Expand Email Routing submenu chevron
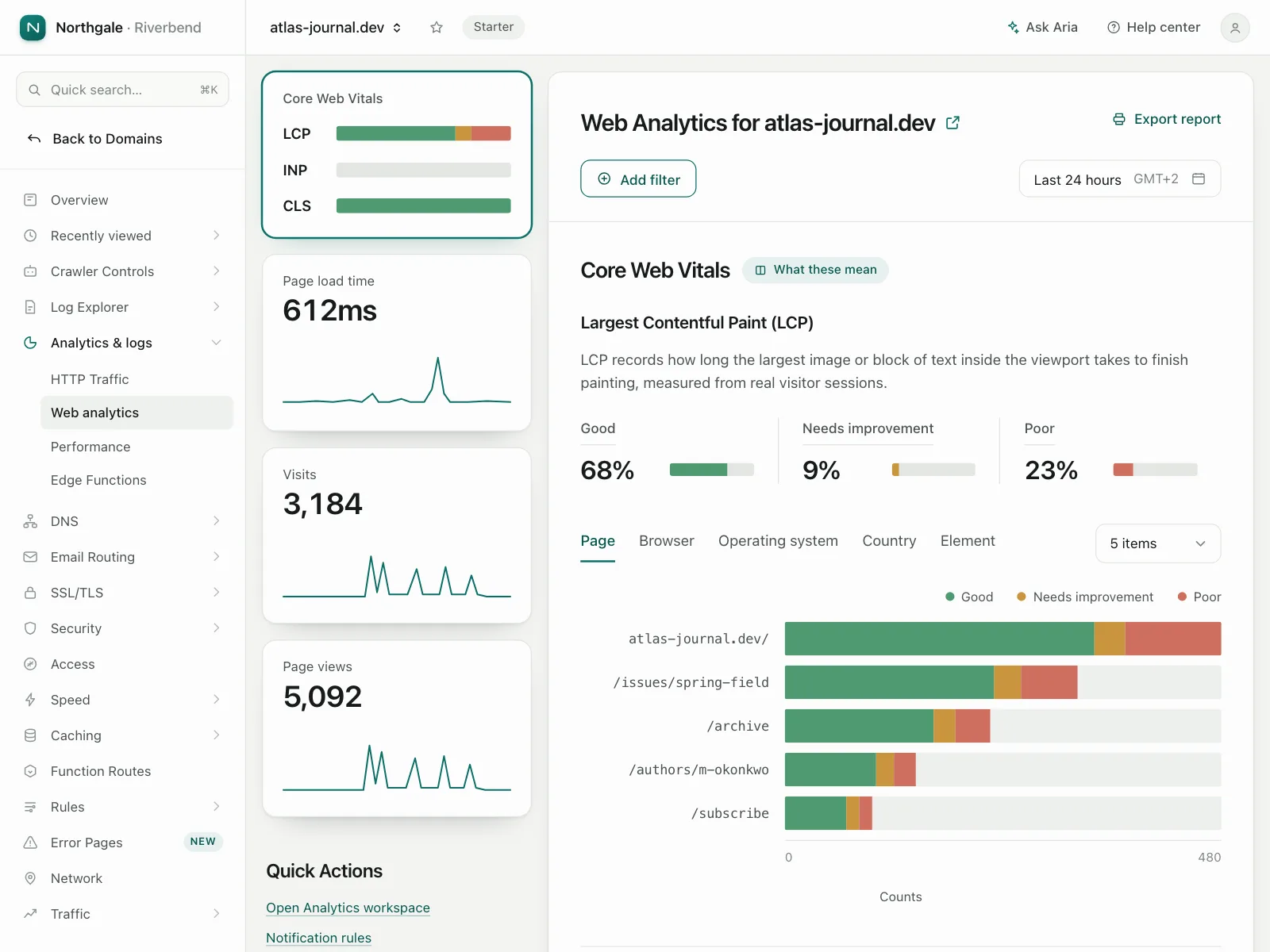Image resolution: width=1270 pixels, height=952 pixels. click(217, 557)
